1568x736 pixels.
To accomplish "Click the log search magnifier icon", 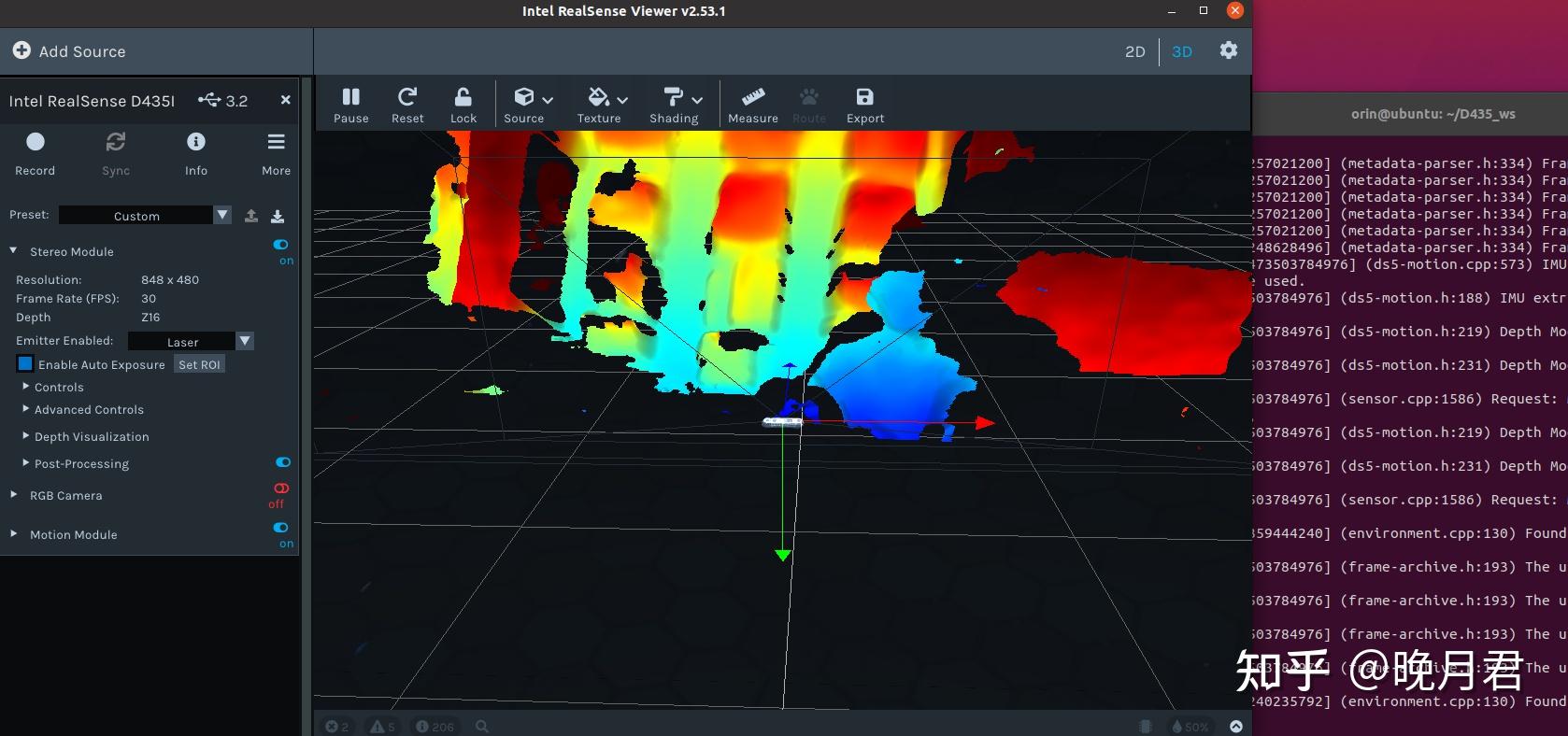I will 482,726.
